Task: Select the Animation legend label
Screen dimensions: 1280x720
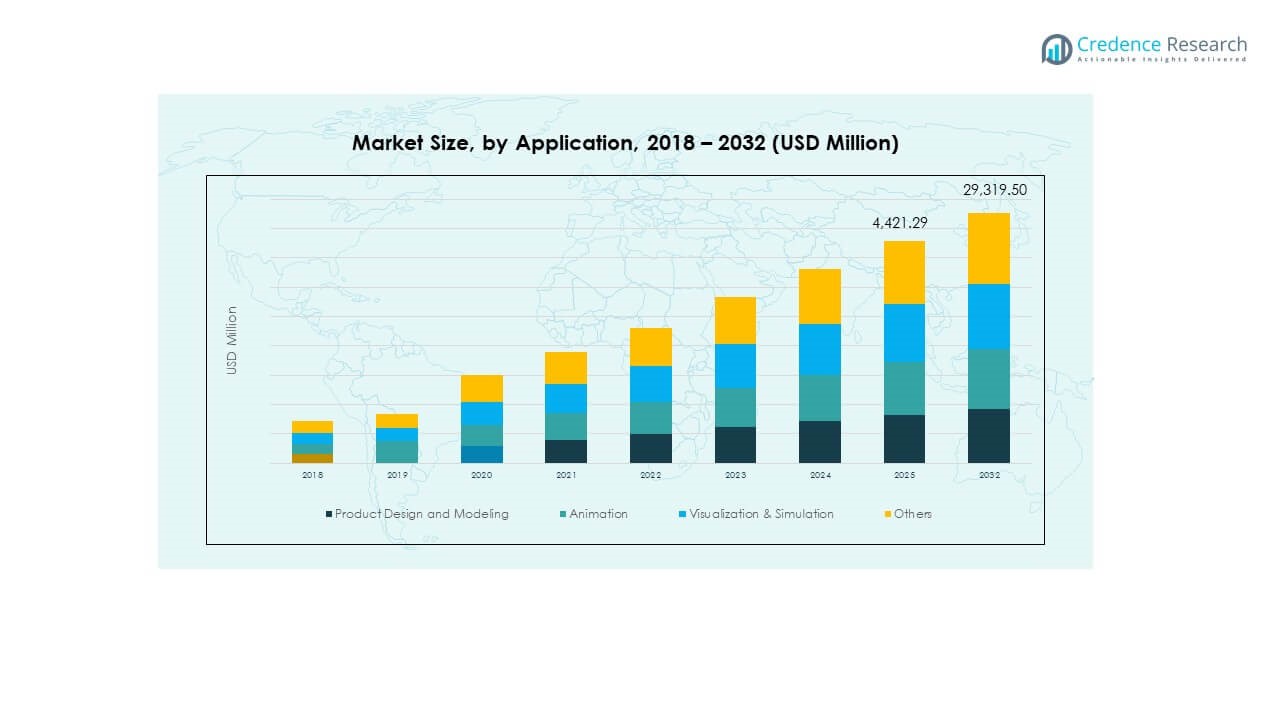Action: pyautogui.click(x=599, y=514)
